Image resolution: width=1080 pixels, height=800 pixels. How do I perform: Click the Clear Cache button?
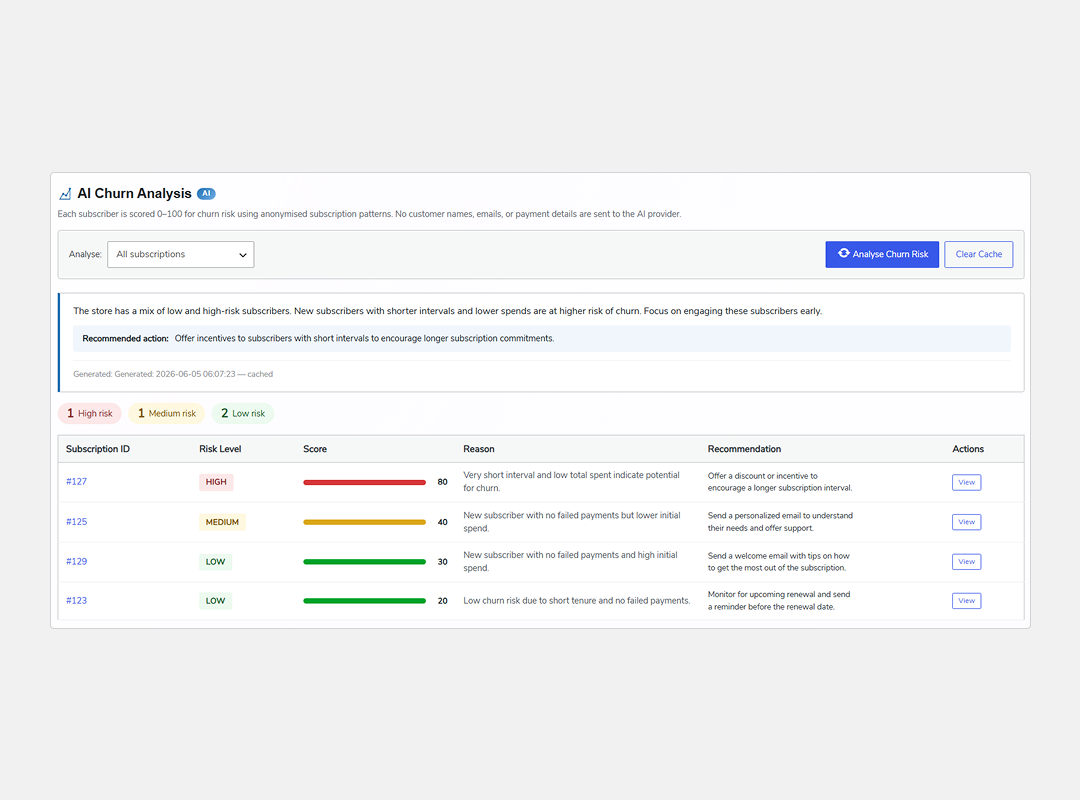tap(978, 254)
